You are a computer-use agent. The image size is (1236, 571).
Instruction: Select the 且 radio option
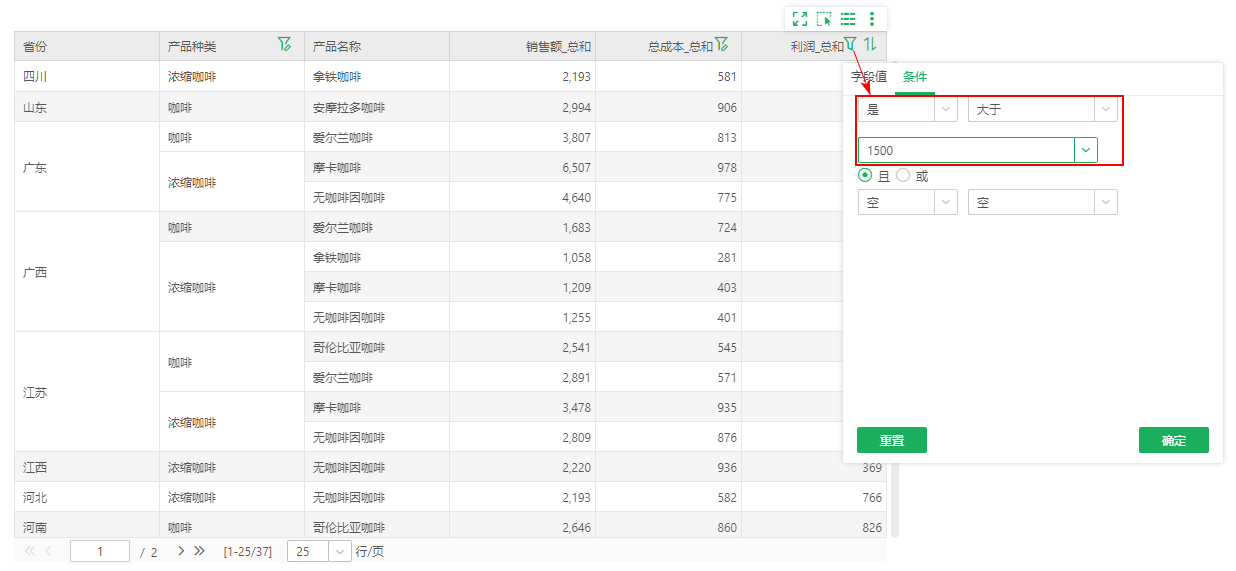point(865,175)
